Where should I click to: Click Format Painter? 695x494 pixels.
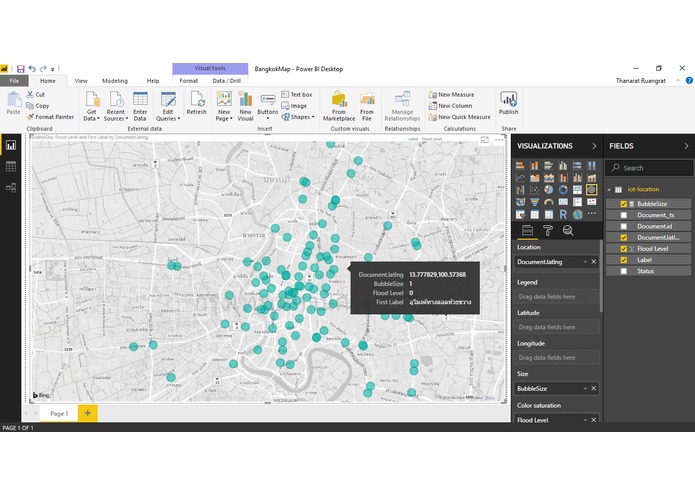click(50, 117)
